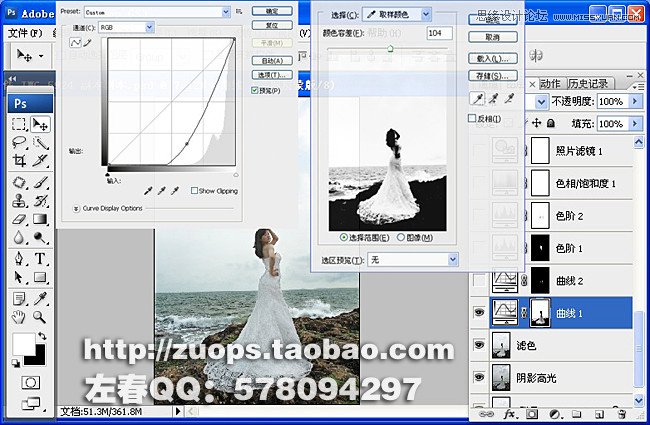Viewport: 650px width, 425px height.
Task: Click 载入(L)... button
Action: pos(493,58)
